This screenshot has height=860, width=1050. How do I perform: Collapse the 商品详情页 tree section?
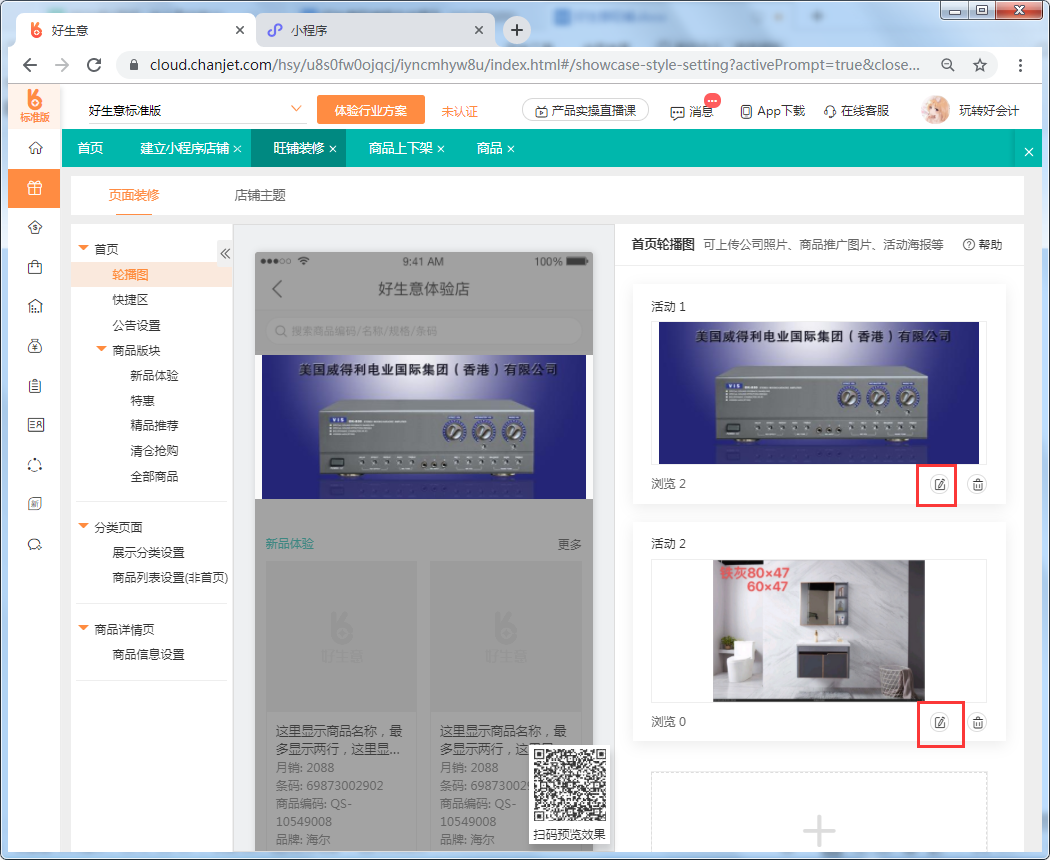(84, 628)
